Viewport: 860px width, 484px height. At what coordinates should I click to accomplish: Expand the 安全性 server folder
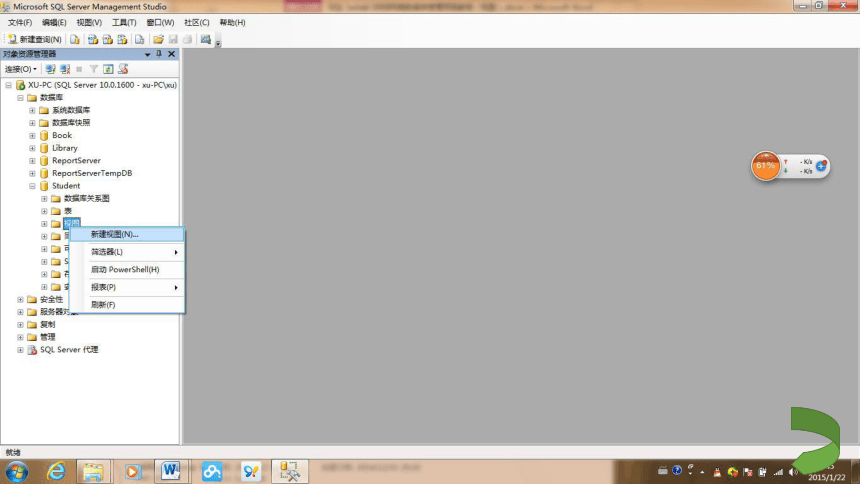(20, 300)
